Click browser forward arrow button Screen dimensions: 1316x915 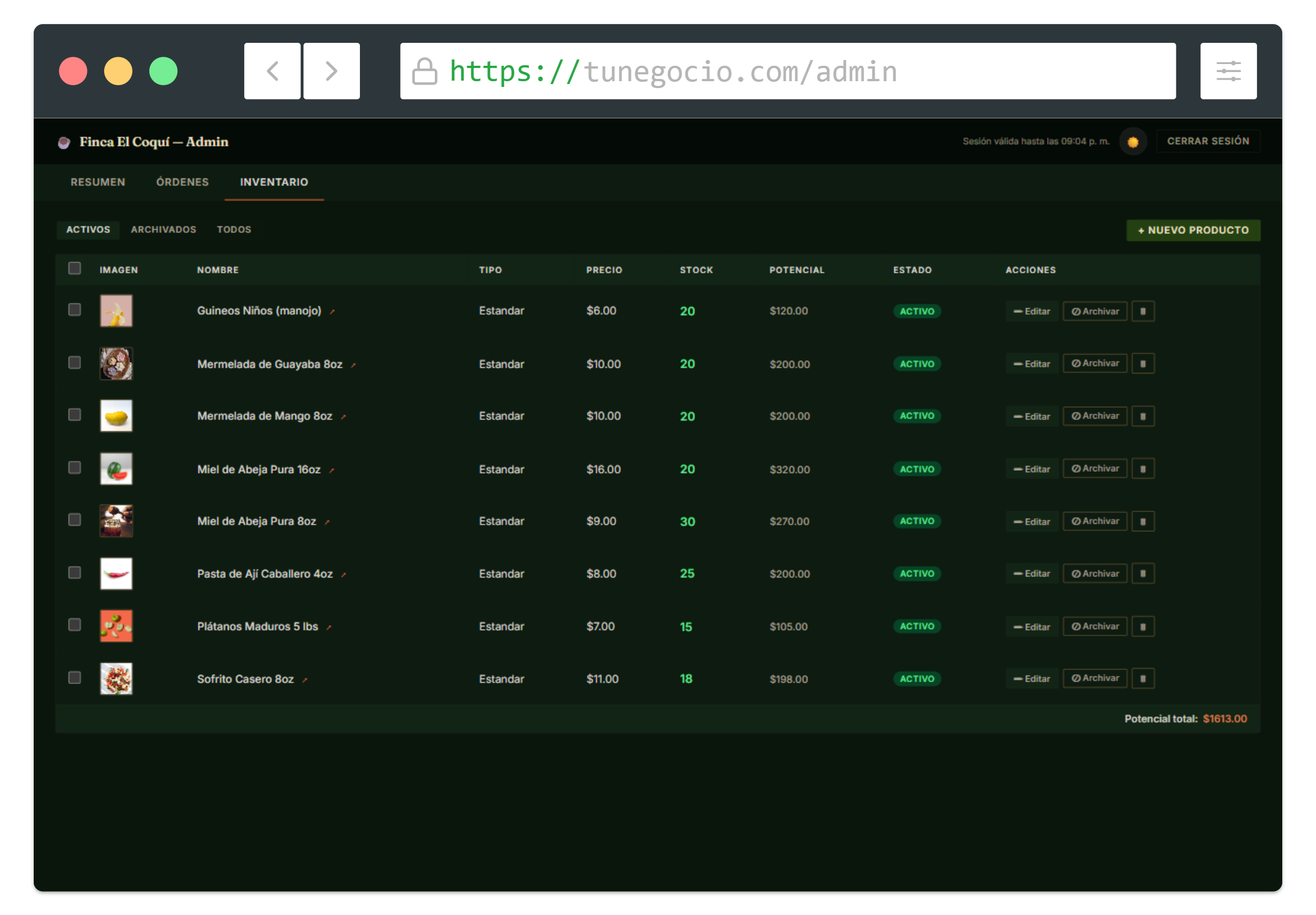click(331, 71)
